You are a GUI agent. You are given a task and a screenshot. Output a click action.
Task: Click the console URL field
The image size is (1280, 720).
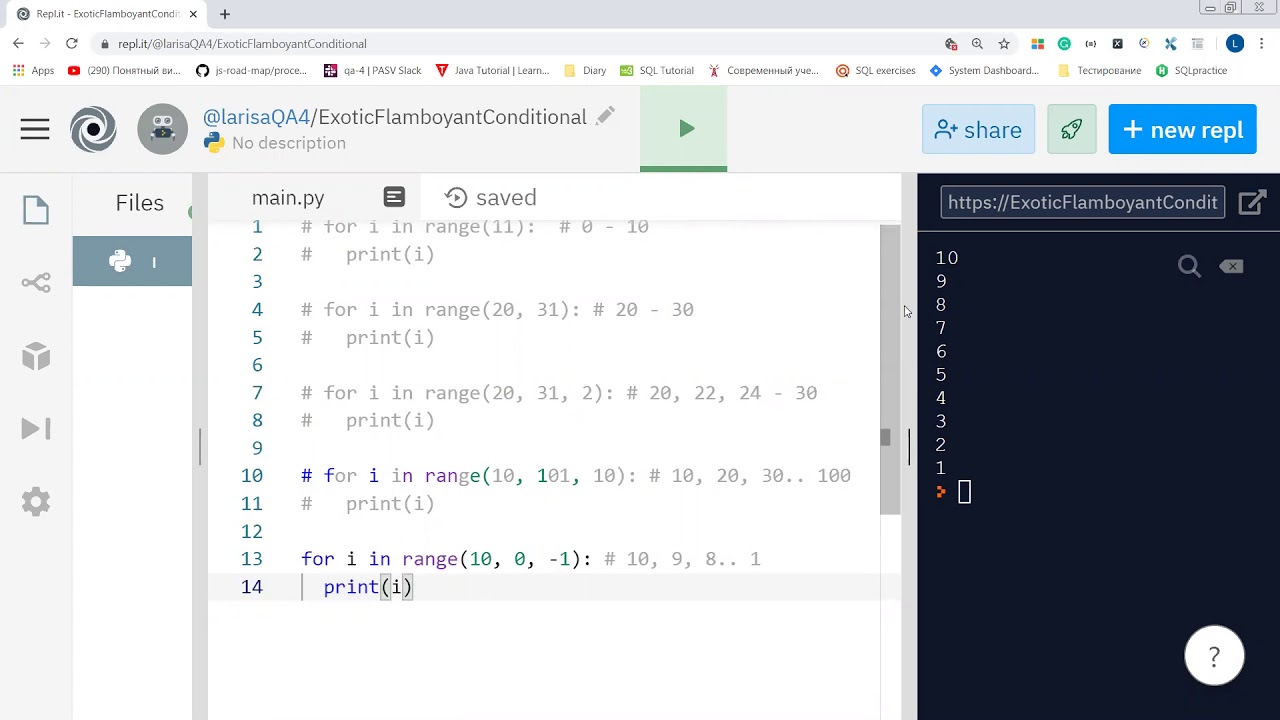[1082, 202]
